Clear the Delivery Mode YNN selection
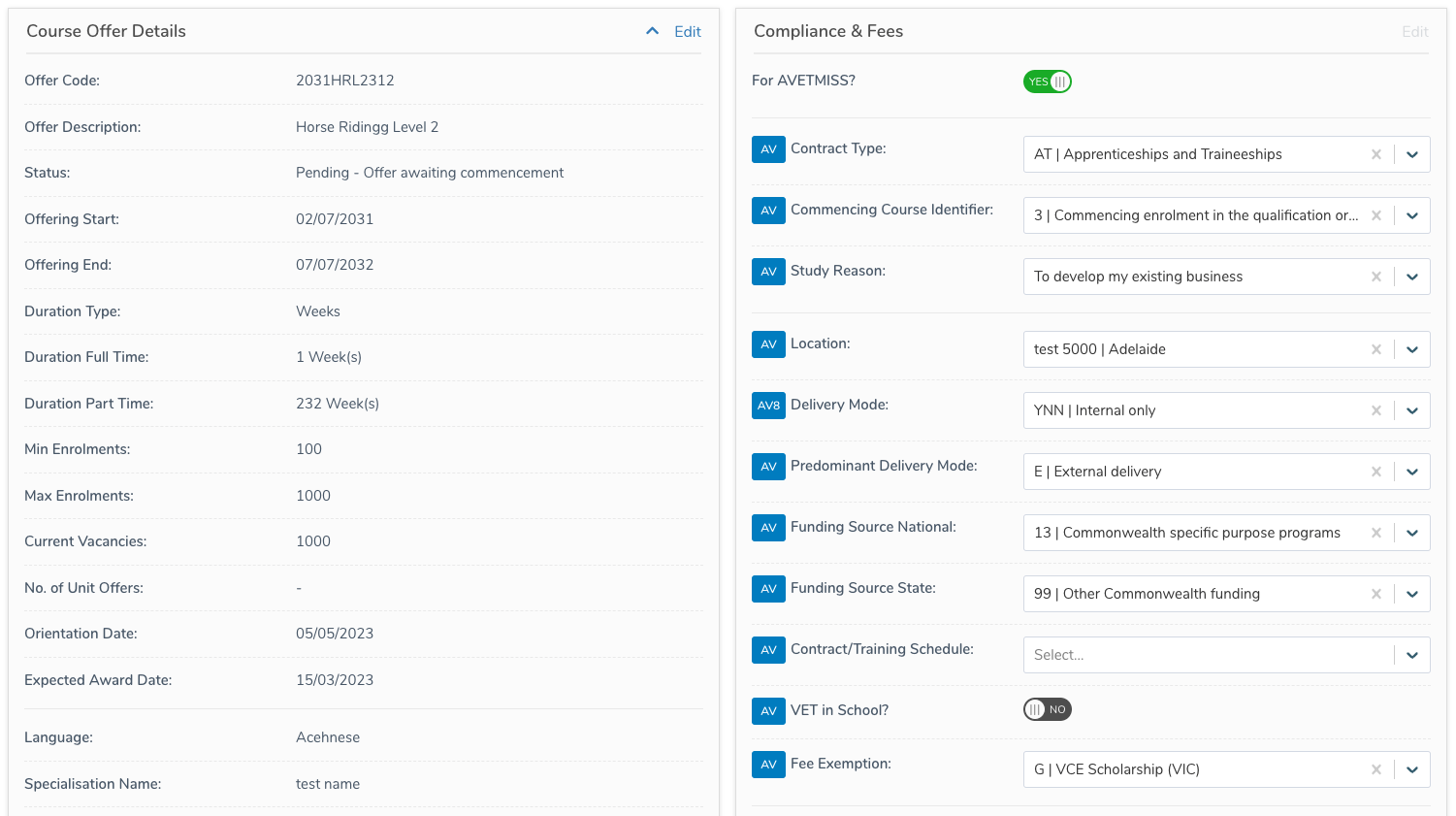 (x=1375, y=410)
